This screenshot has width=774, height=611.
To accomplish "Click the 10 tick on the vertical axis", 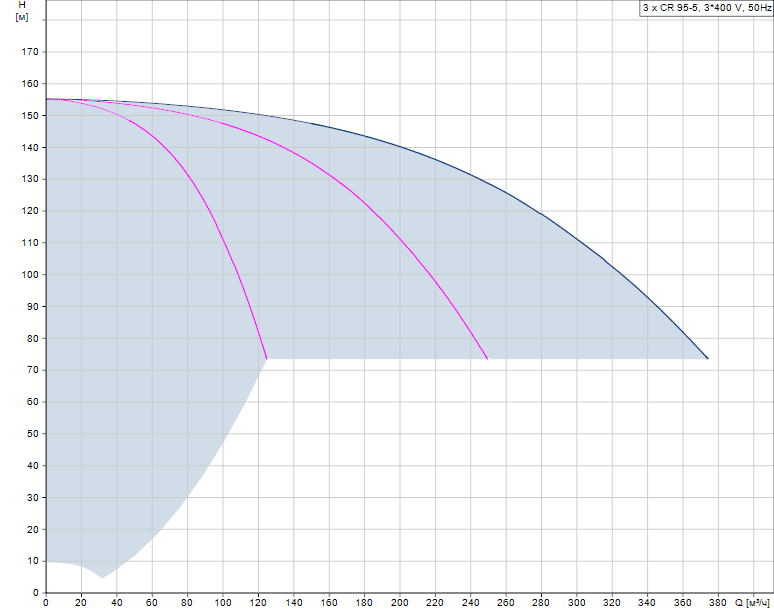I will [33, 561].
